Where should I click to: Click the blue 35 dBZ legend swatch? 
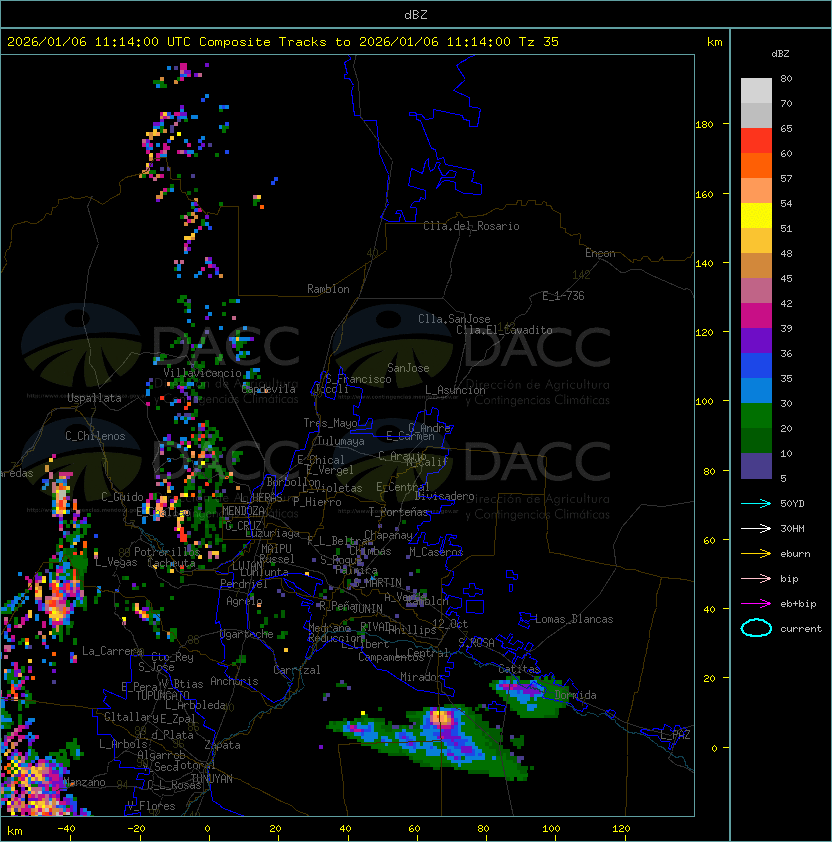pos(756,390)
